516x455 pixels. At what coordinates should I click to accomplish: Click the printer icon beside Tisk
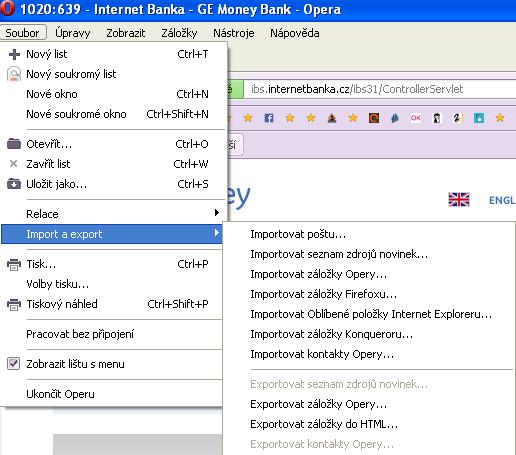pos(14,264)
